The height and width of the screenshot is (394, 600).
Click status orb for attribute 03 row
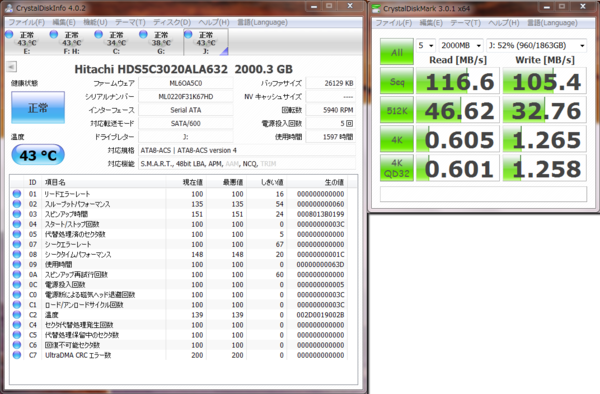click(17, 214)
